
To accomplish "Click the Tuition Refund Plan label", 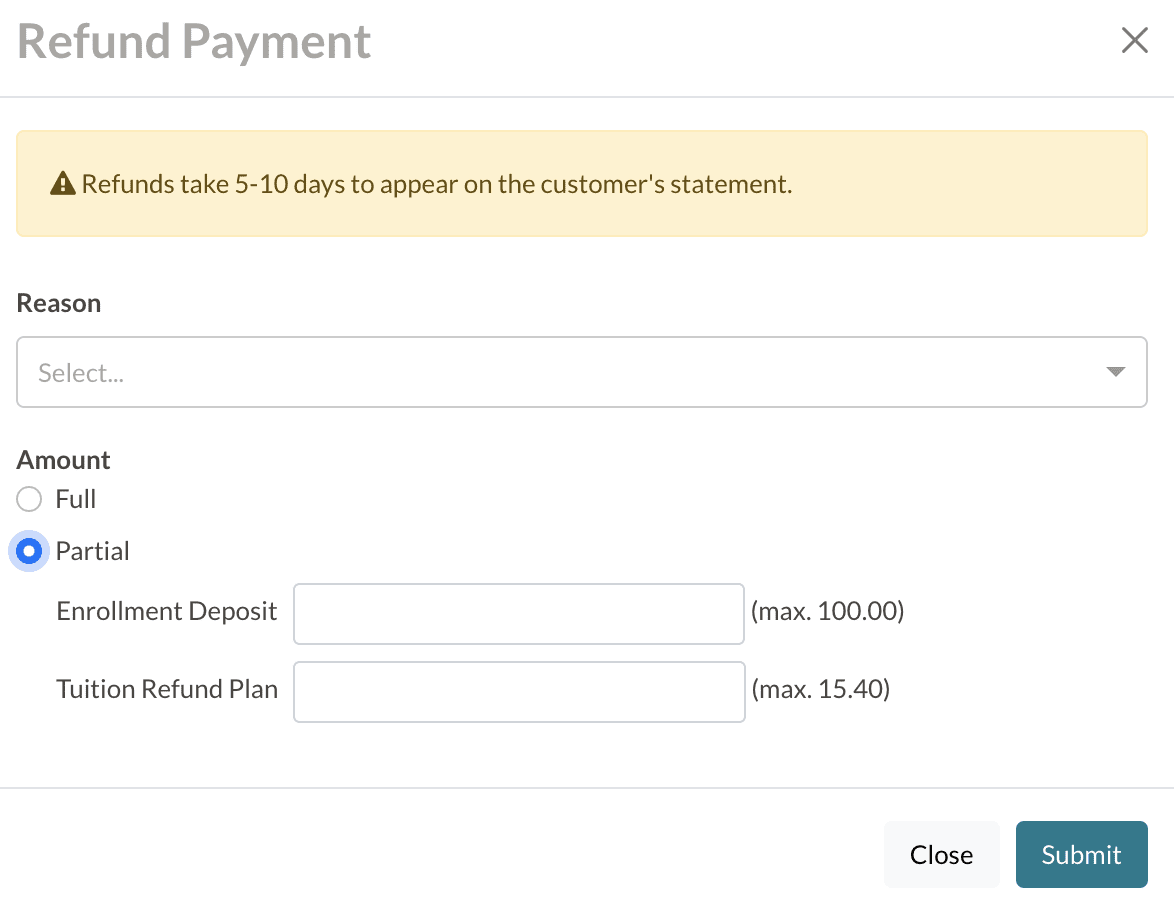I will click(167, 689).
